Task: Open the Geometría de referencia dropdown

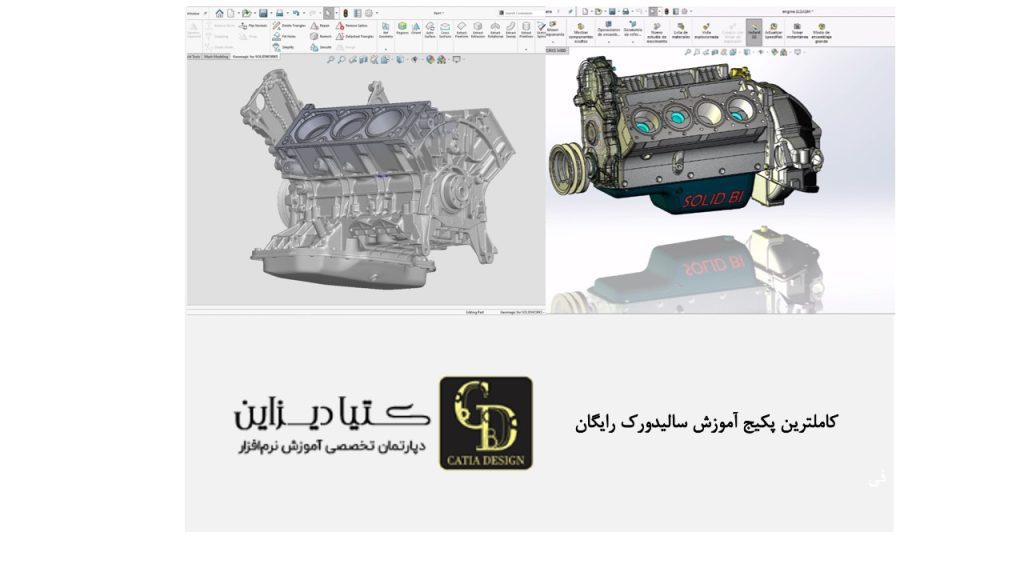Action: coord(633,41)
